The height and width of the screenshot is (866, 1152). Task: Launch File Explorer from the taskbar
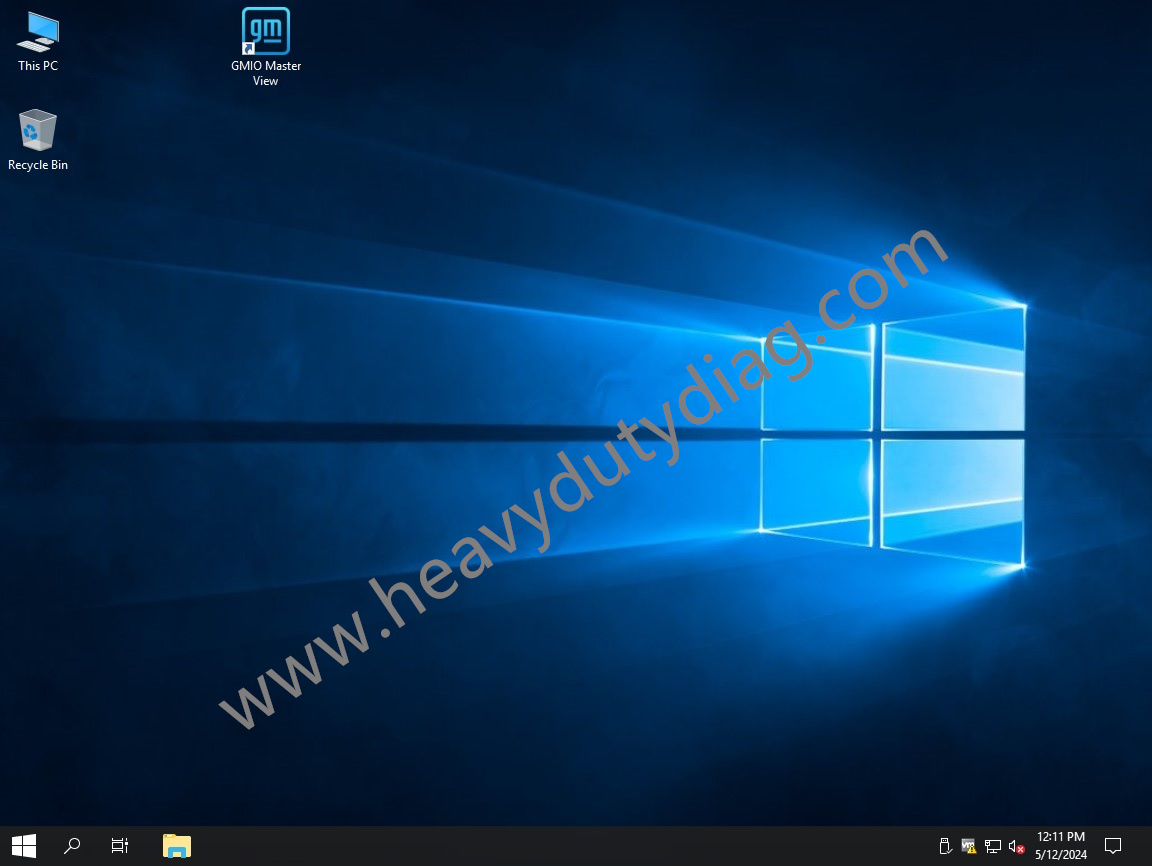[177, 846]
